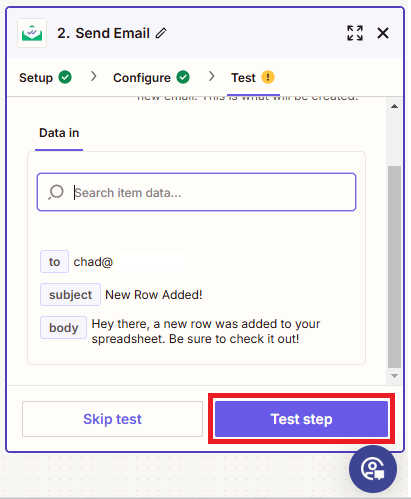This screenshot has height=499, width=411.
Task: Switch to the Setup tab
Action: [x=36, y=78]
